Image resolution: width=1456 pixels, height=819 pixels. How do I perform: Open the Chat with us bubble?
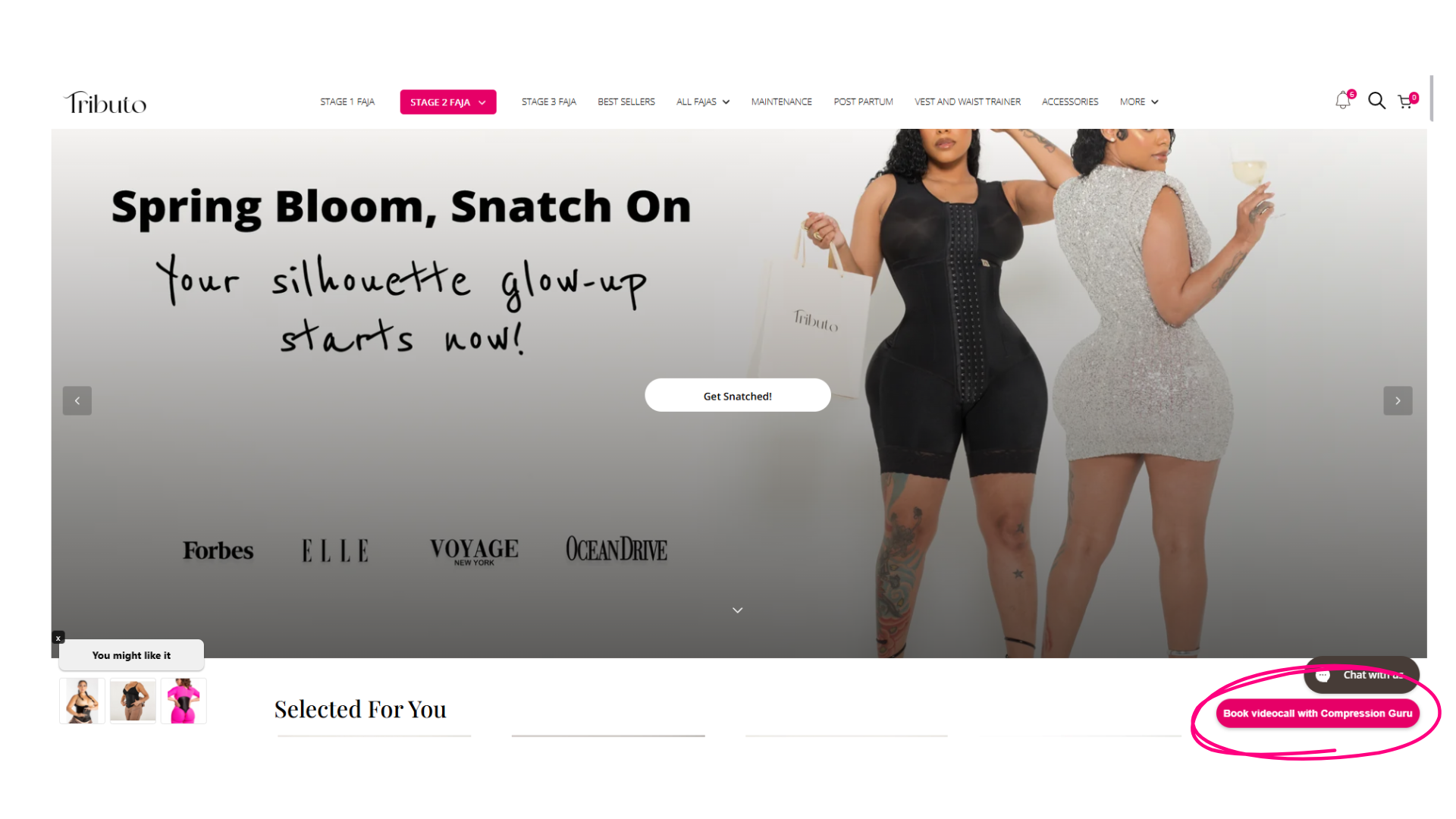(x=1361, y=675)
